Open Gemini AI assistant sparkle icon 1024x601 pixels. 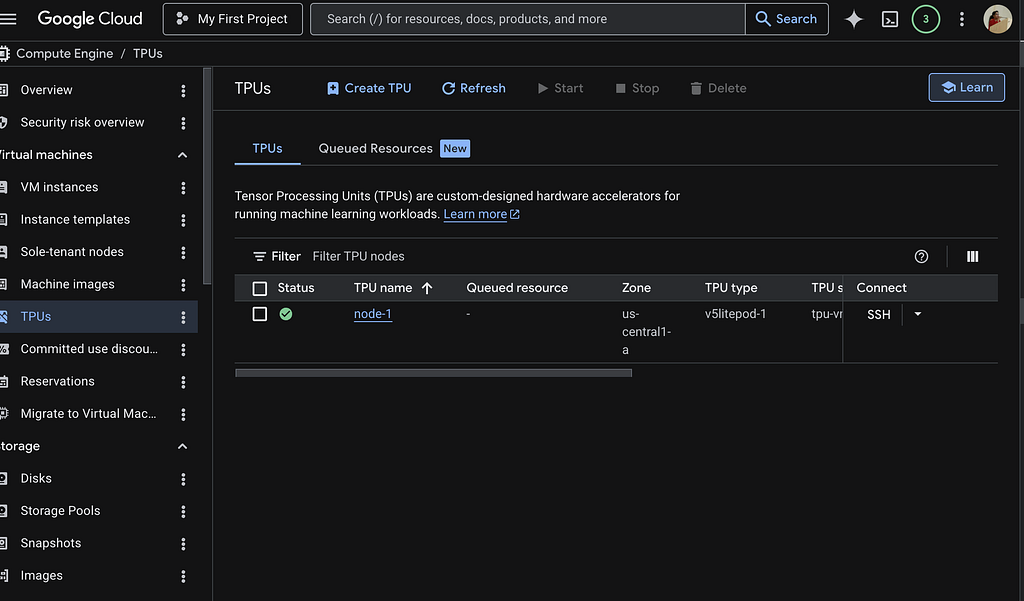point(854,19)
